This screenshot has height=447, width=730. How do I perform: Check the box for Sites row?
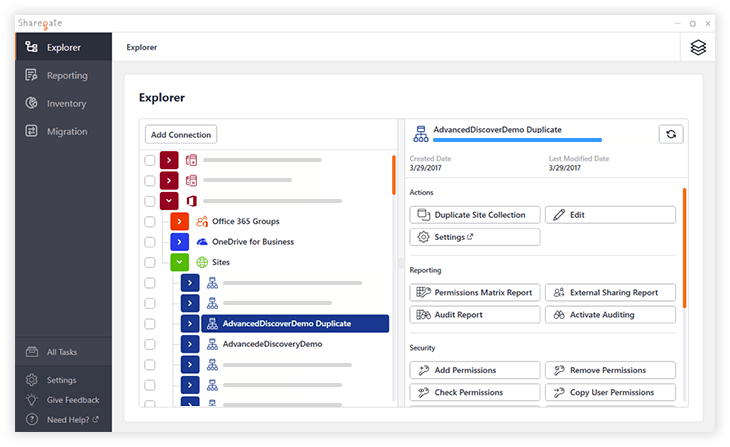149,263
